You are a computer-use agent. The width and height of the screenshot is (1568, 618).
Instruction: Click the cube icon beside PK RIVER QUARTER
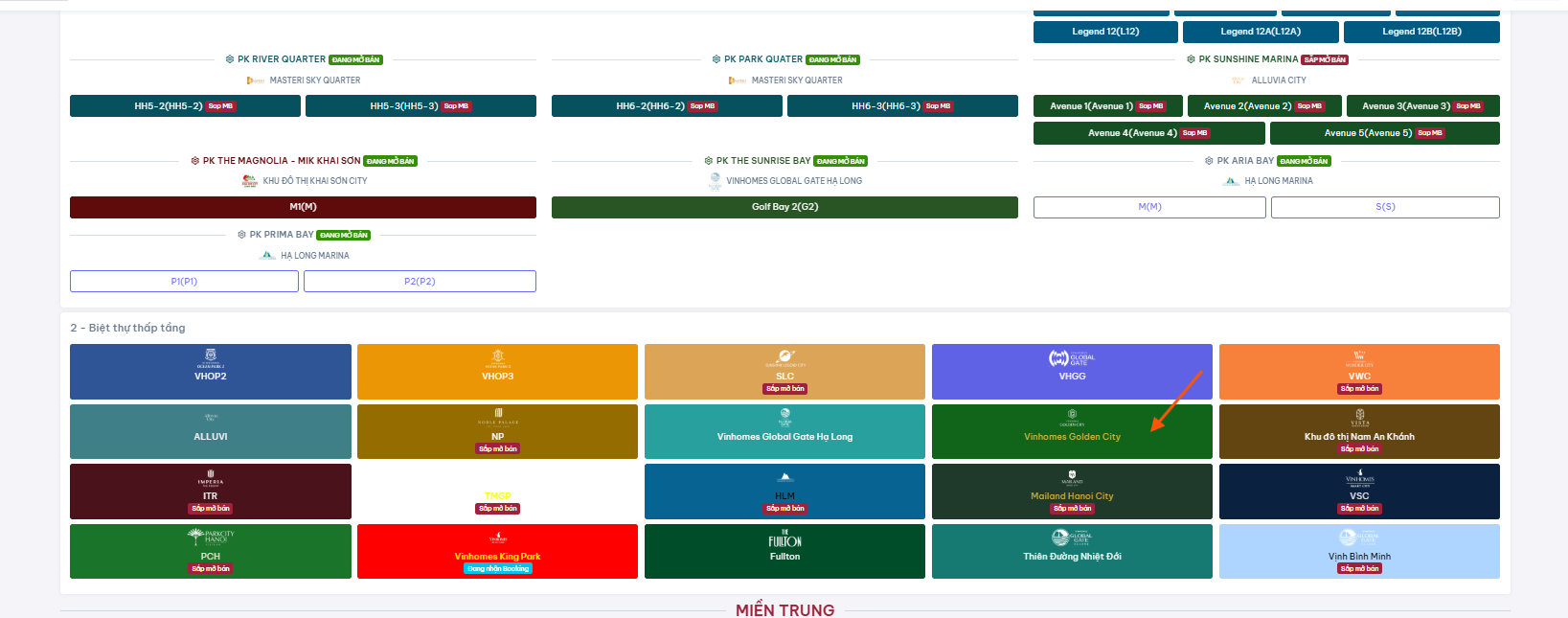pyautogui.click(x=230, y=59)
